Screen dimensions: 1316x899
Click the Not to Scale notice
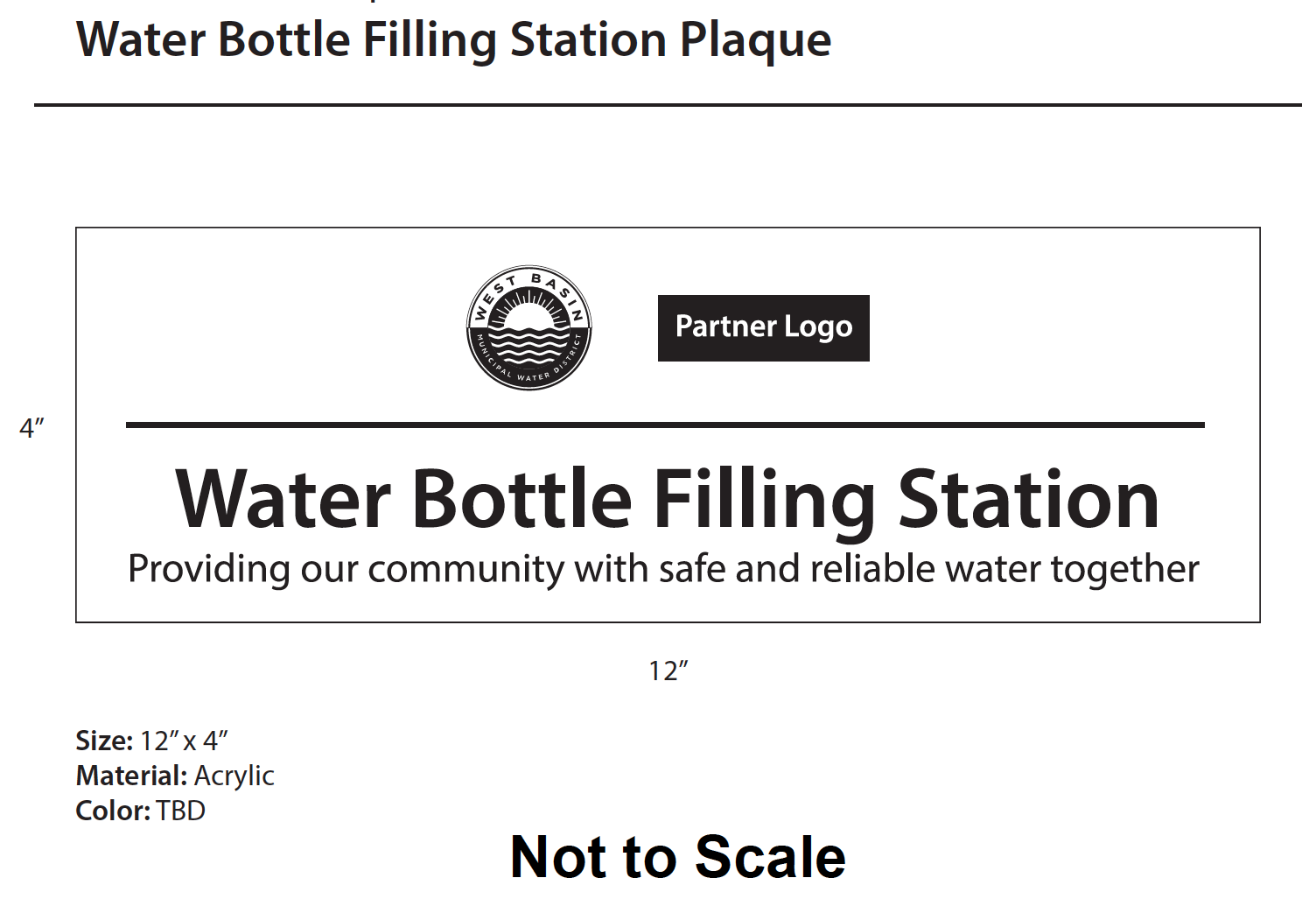tap(678, 856)
